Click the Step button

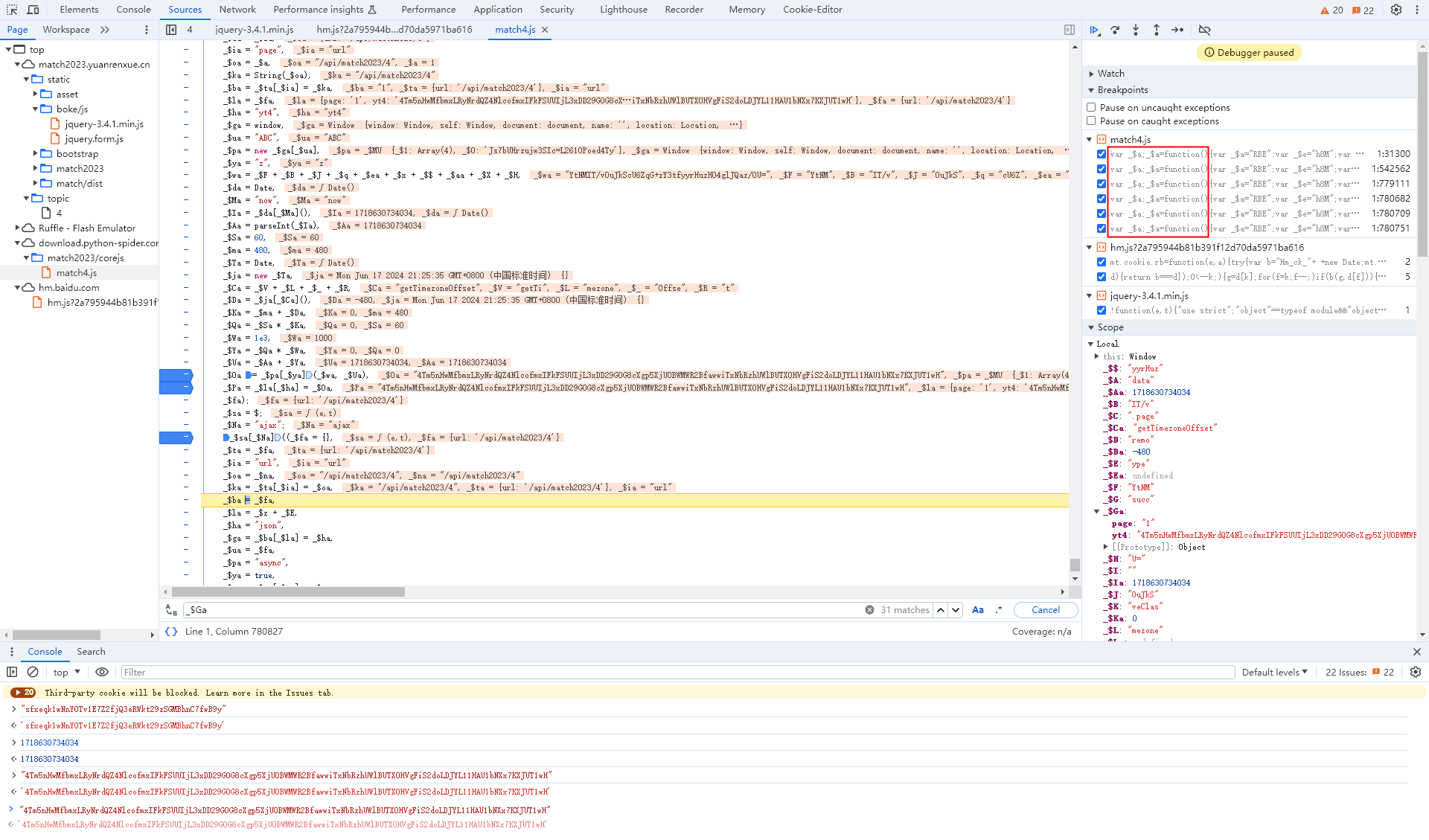[x=1177, y=30]
